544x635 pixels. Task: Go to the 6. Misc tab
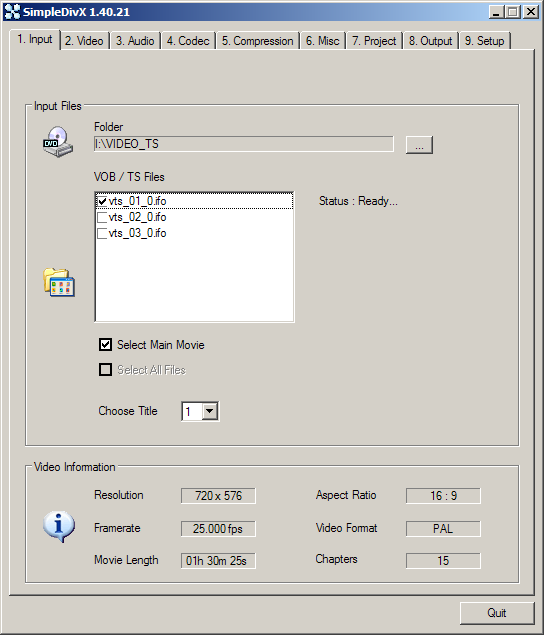[322, 41]
